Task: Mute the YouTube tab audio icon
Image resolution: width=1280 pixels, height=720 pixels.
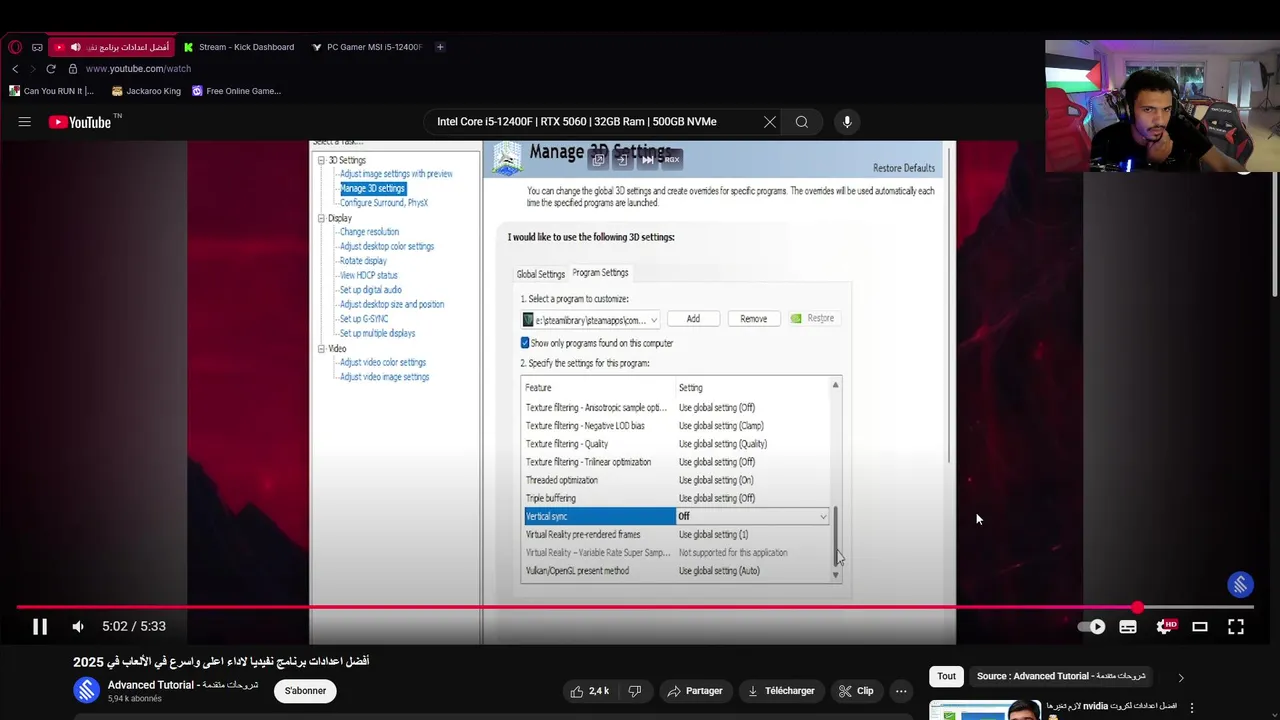Action: pos(75,47)
